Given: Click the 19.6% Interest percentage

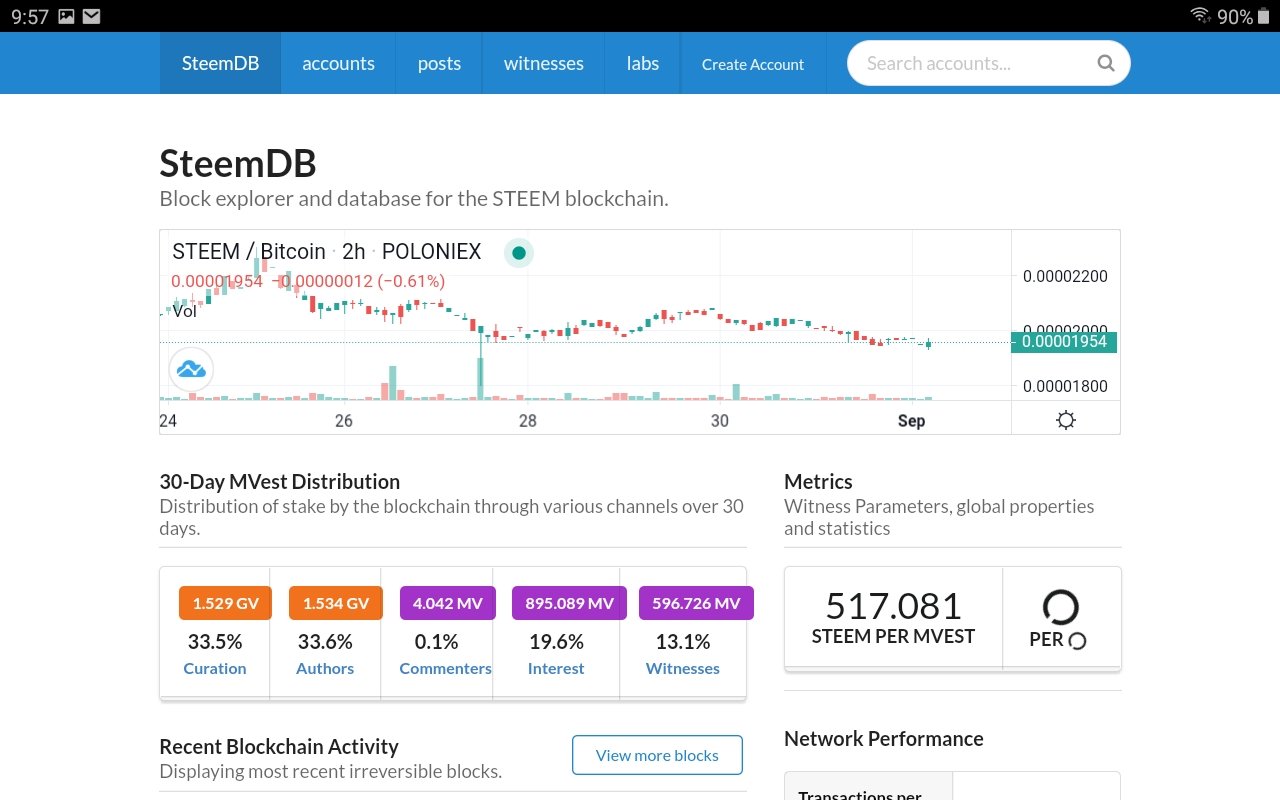Looking at the screenshot, I should coord(556,641).
